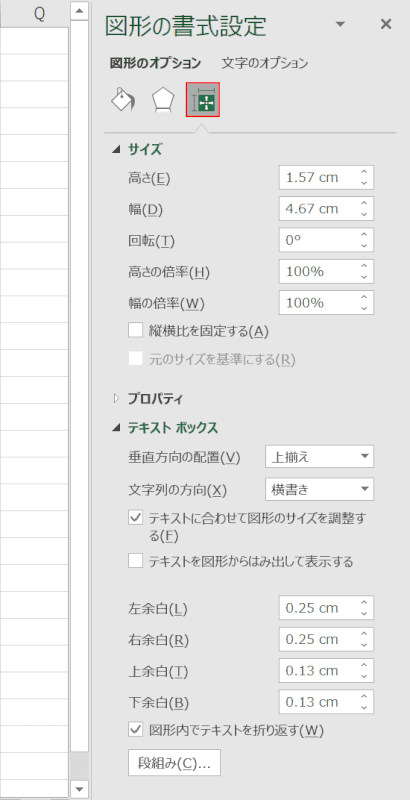Expand the プロパティ section
Screen dimensions: 410x800
click(x=116, y=398)
